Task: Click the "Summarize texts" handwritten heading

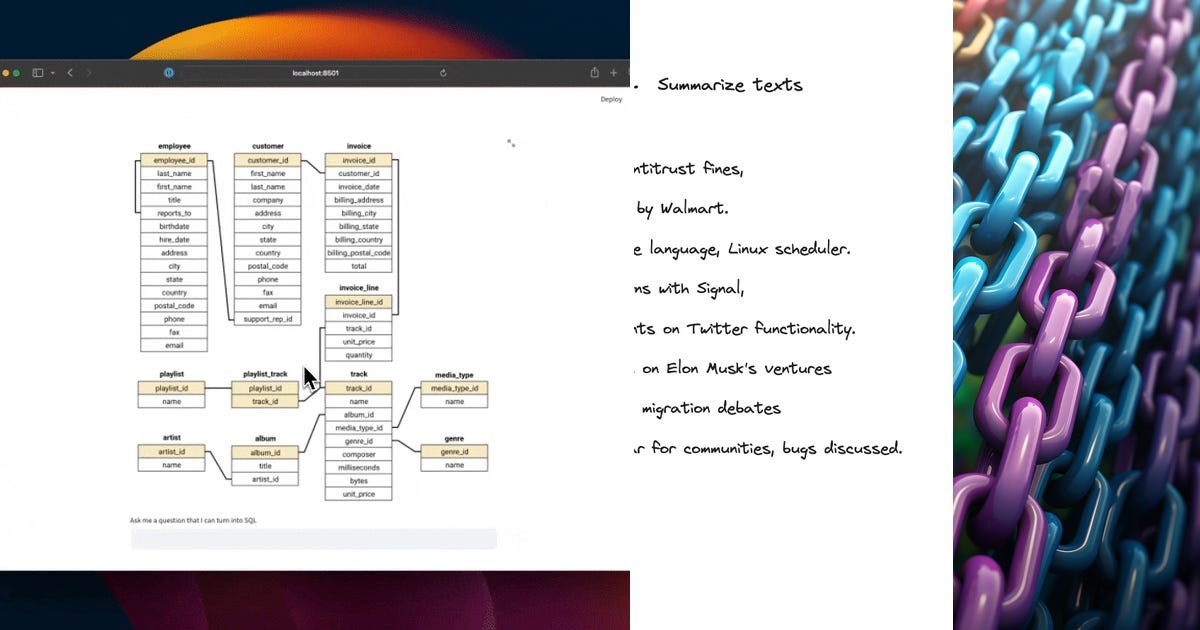Action: [x=730, y=85]
